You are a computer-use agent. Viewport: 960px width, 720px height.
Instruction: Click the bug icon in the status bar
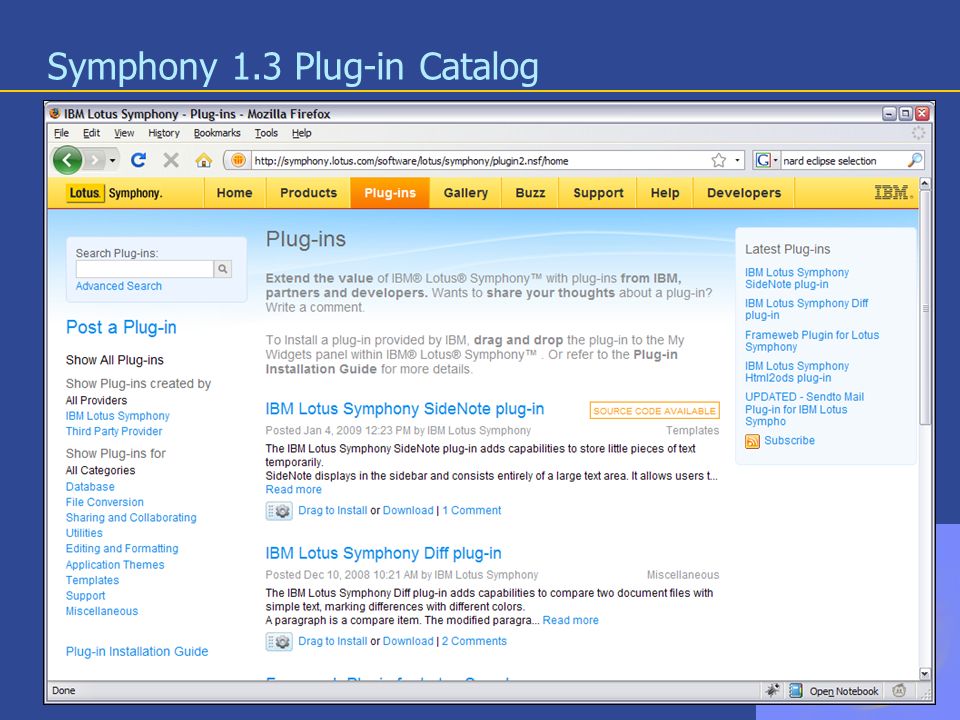(x=772, y=691)
